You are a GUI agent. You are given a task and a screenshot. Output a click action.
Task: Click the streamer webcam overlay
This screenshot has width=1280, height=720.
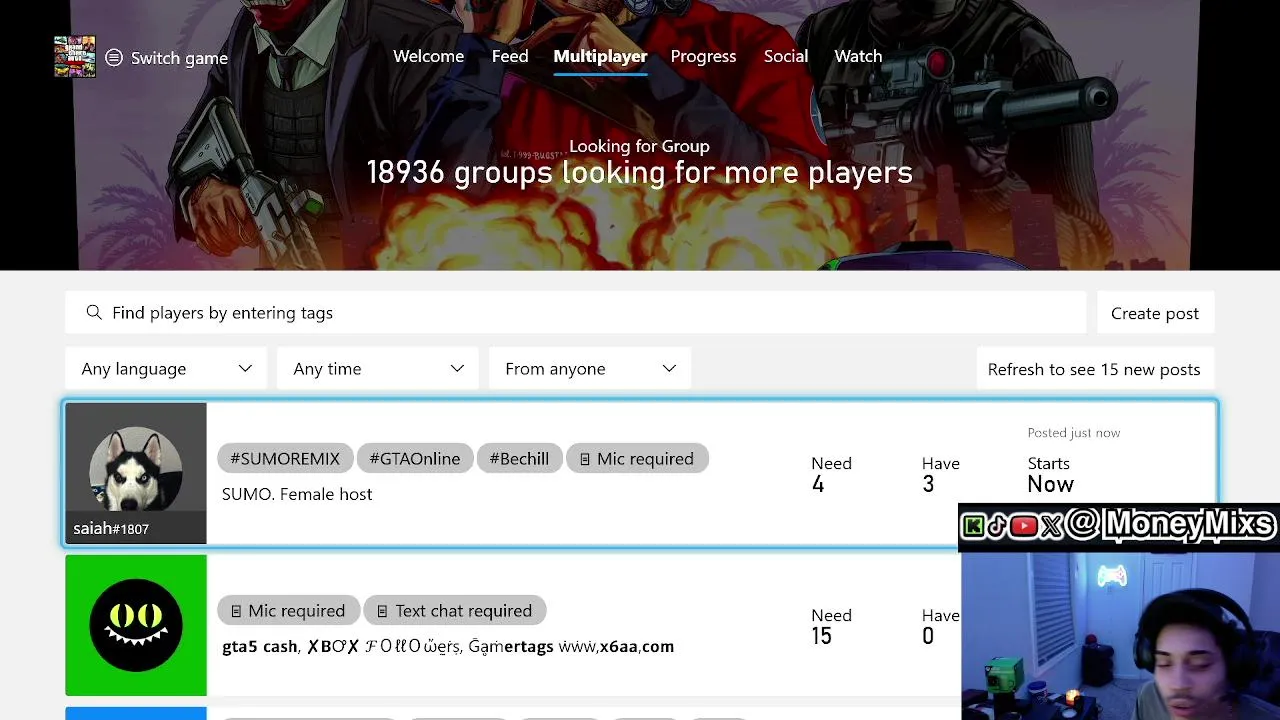(x=1120, y=636)
